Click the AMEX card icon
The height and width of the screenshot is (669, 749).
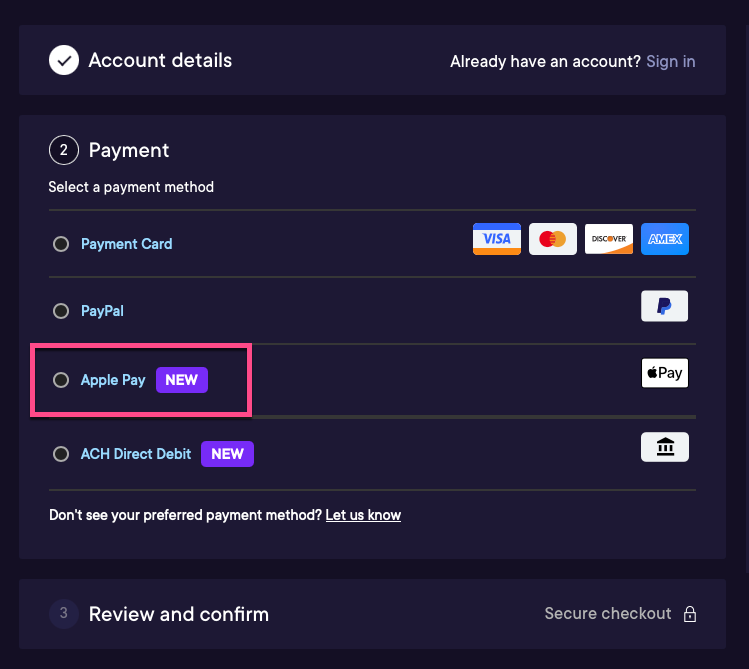664,239
